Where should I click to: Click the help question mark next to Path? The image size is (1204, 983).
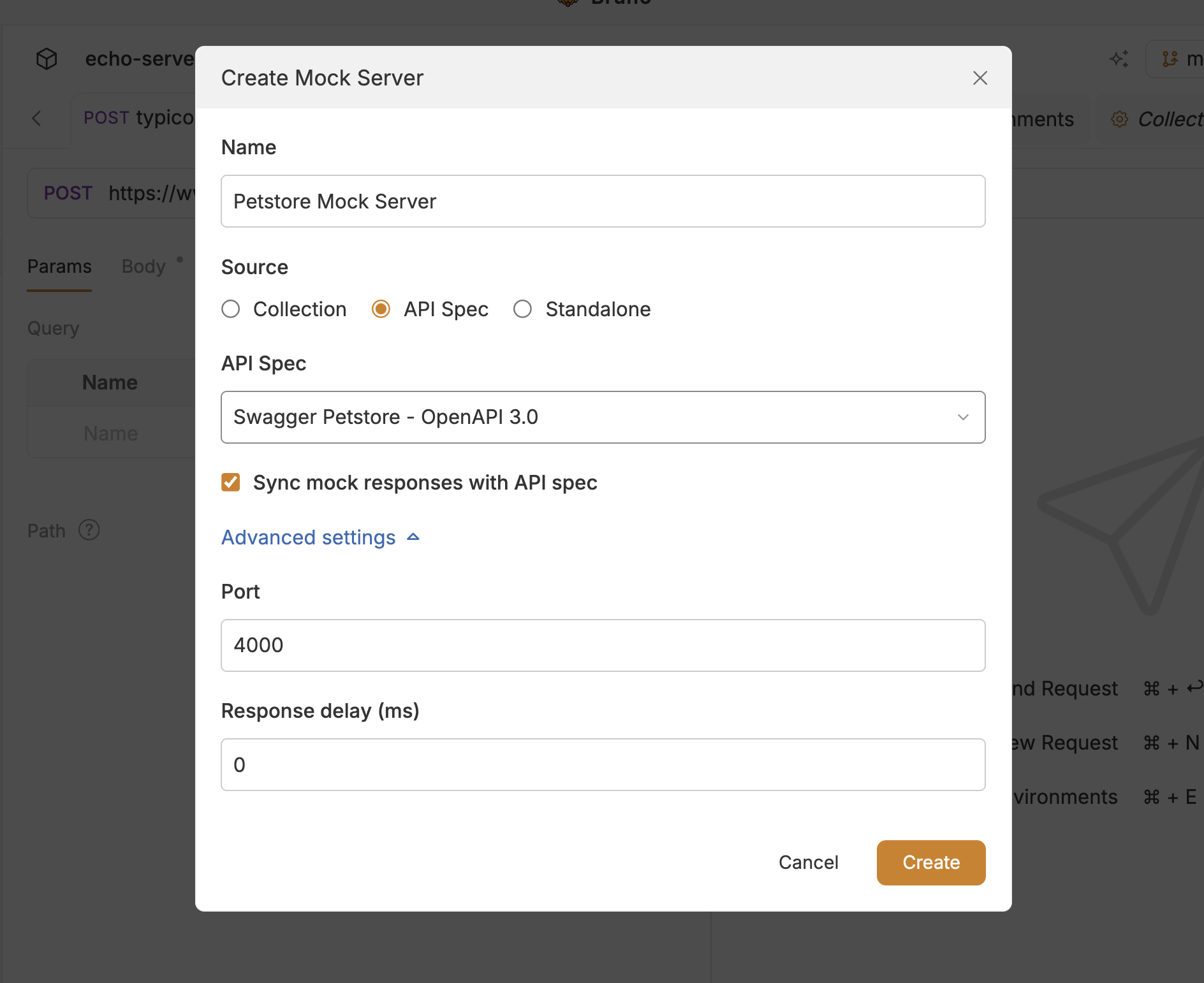click(89, 530)
